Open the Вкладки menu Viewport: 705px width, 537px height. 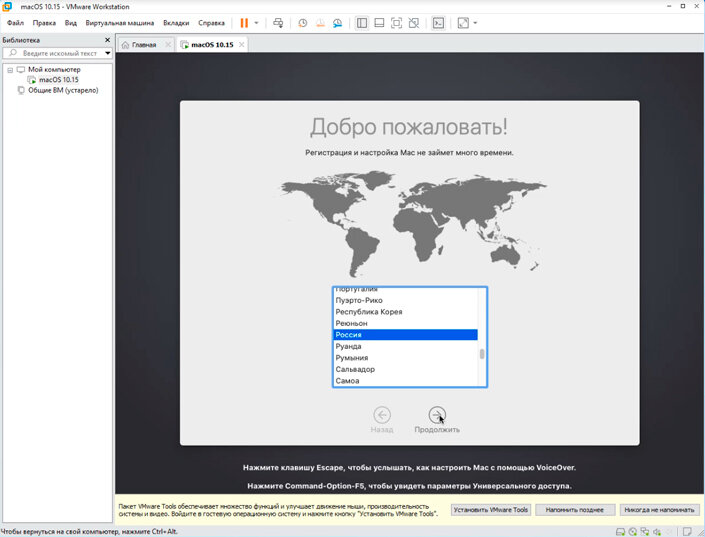176,23
